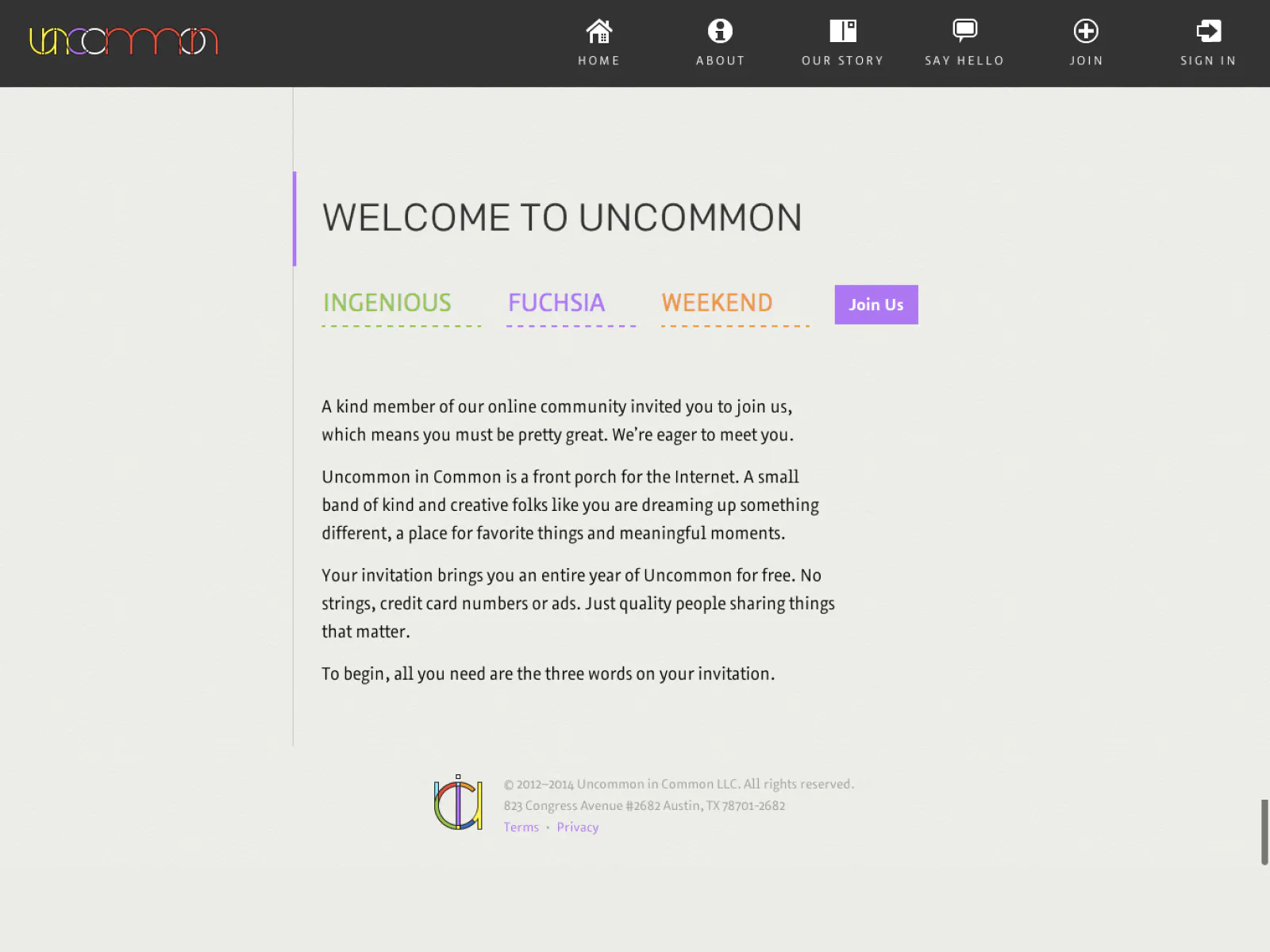The width and height of the screenshot is (1270, 952).
Task: Navigate to HOME in the top menu
Action: pyautogui.click(x=599, y=60)
